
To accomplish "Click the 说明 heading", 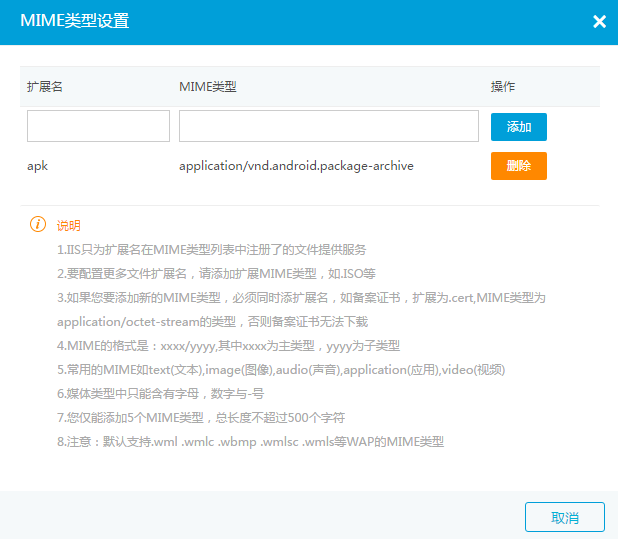I will [69, 225].
